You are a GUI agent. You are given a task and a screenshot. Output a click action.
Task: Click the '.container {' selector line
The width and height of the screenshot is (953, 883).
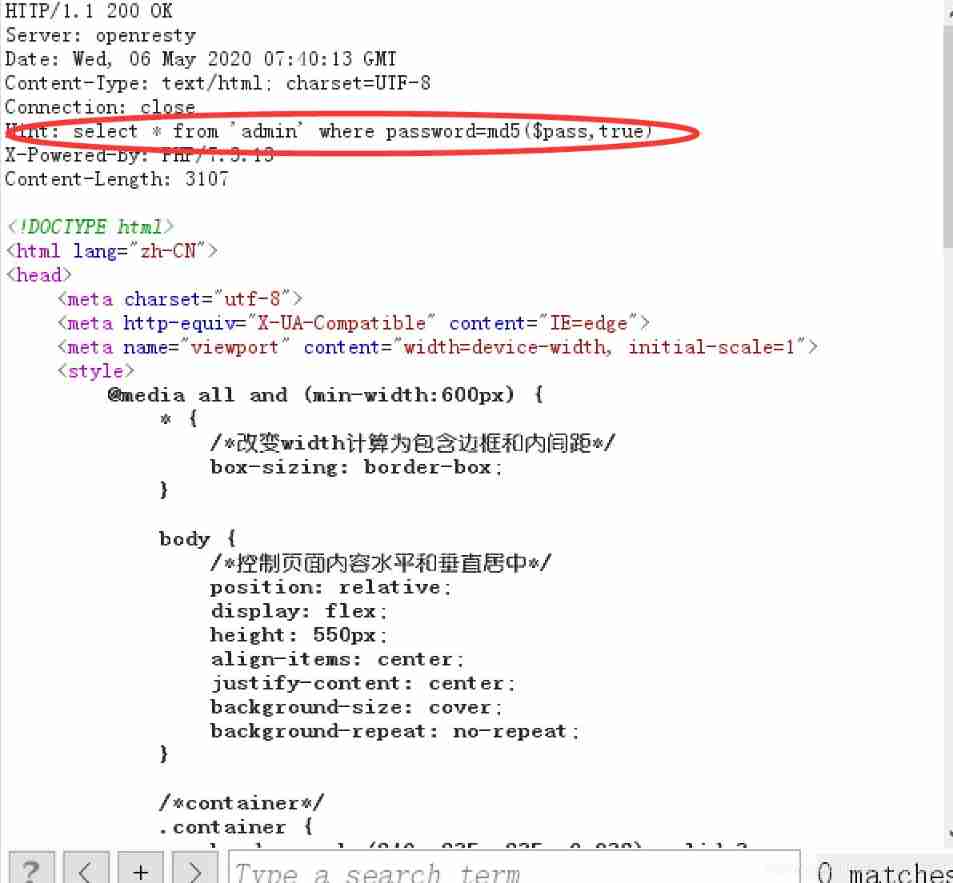tap(236, 826)
